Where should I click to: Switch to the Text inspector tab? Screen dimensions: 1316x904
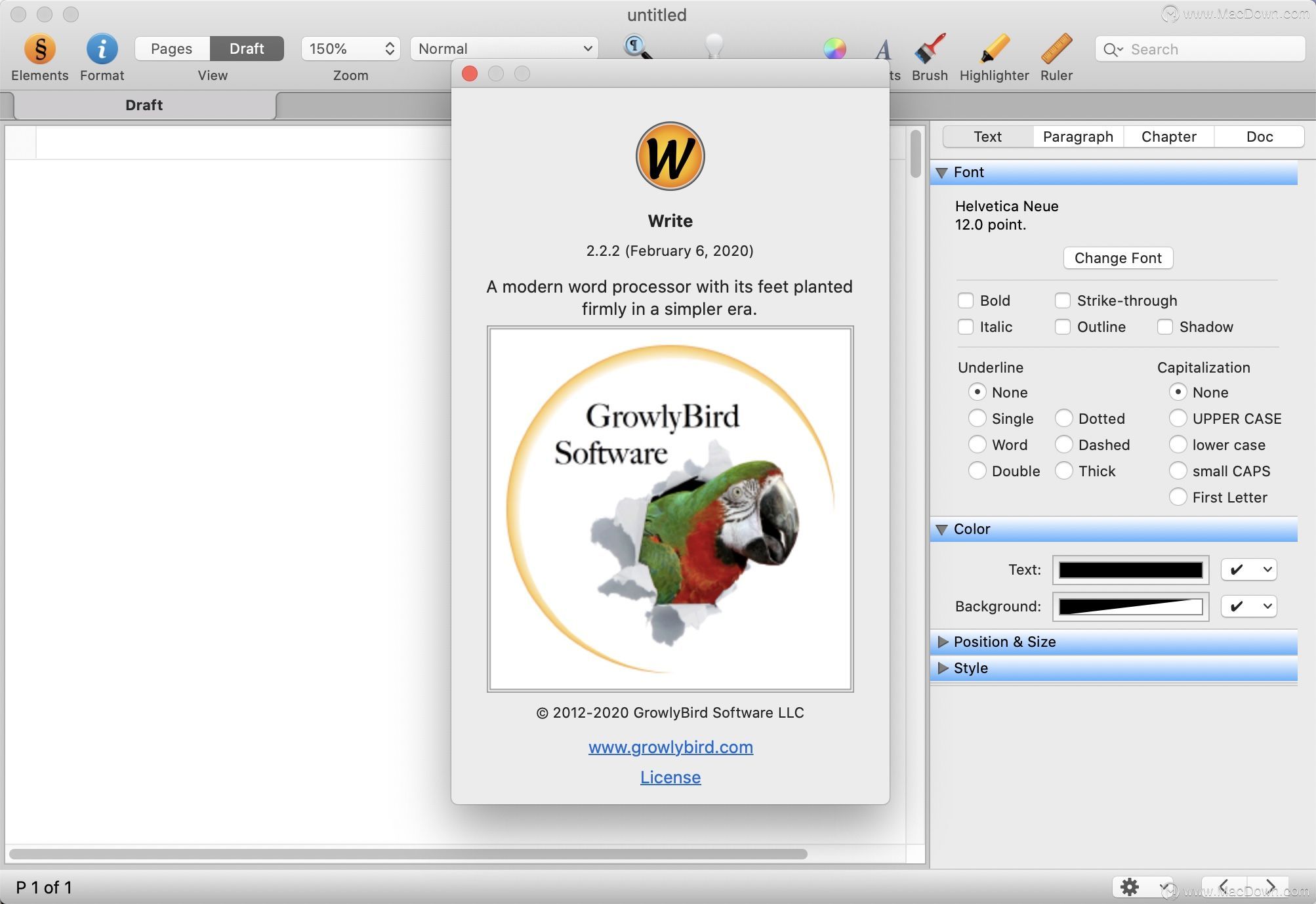(x=987, y=136)
